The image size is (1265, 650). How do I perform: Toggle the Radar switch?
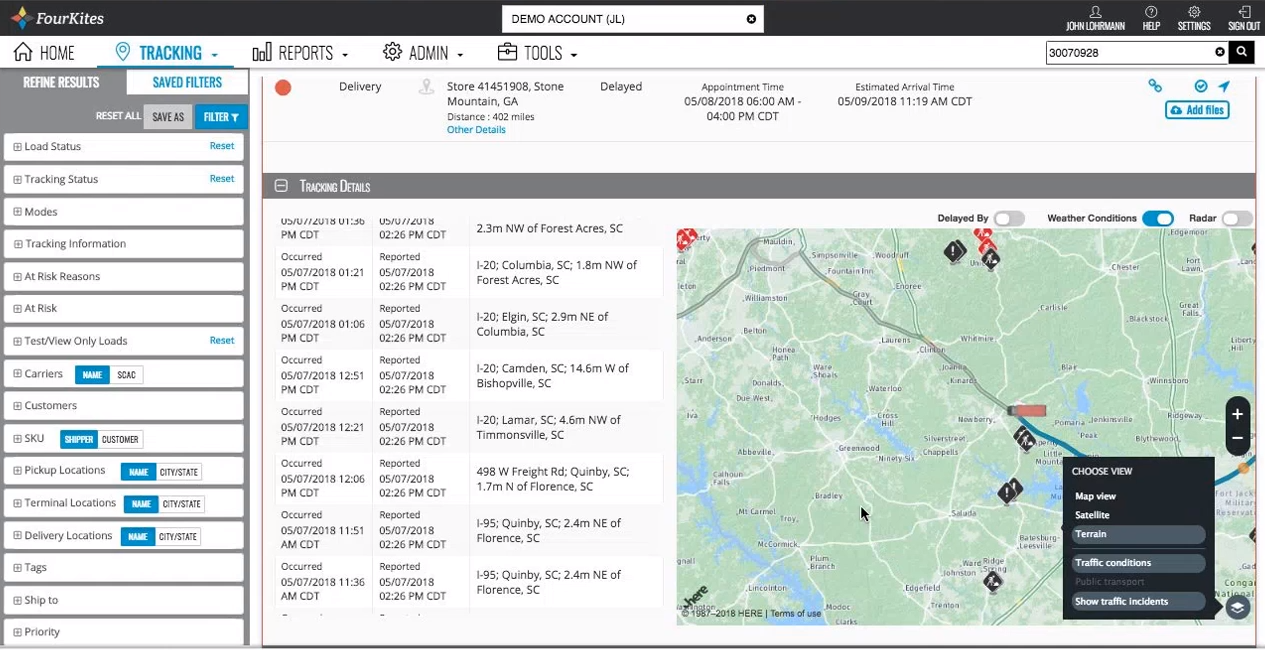(1237, 218)
